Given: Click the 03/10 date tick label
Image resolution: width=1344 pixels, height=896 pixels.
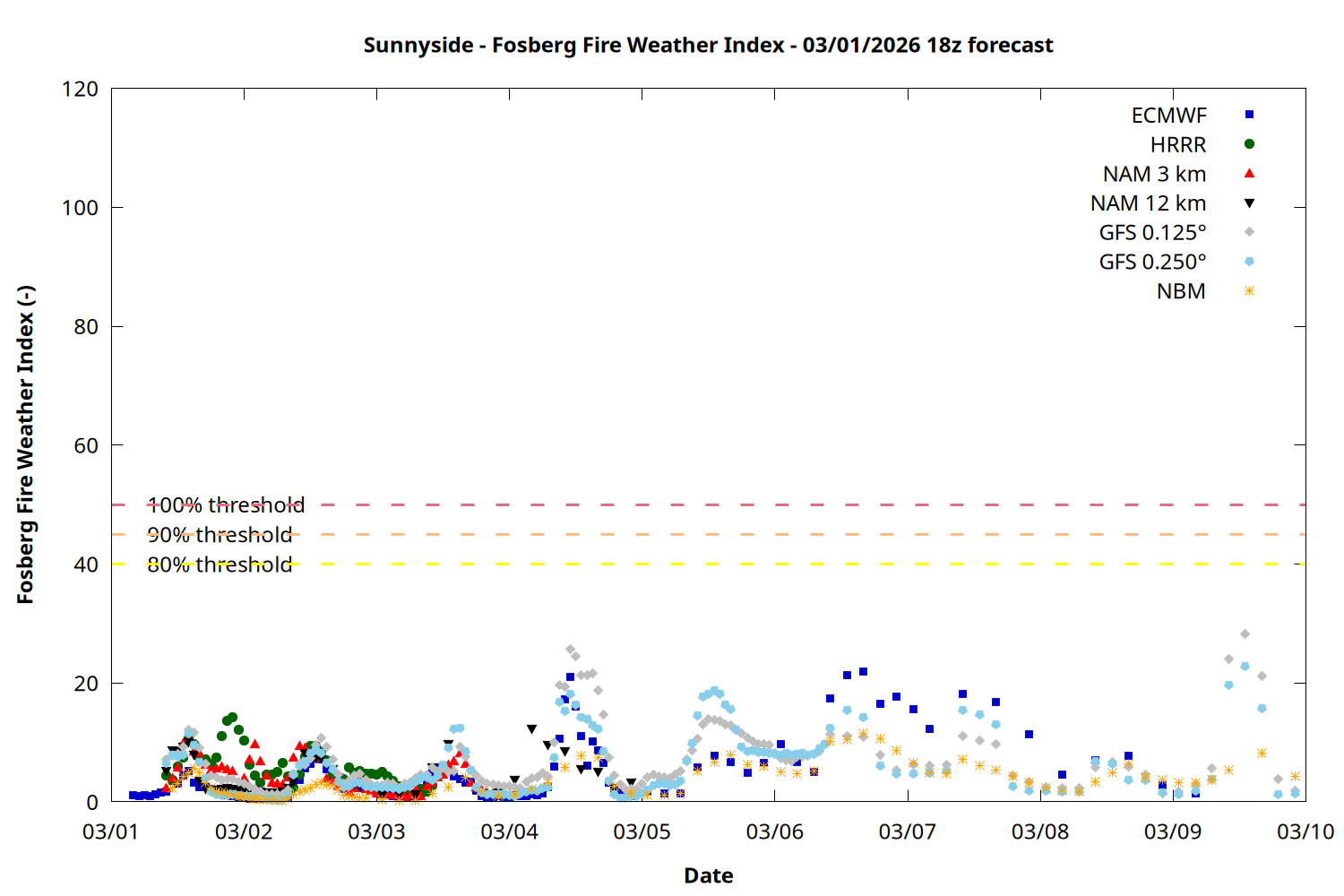Looking at the screenshot, I should pyautogui.click(x=1305, y=831).
